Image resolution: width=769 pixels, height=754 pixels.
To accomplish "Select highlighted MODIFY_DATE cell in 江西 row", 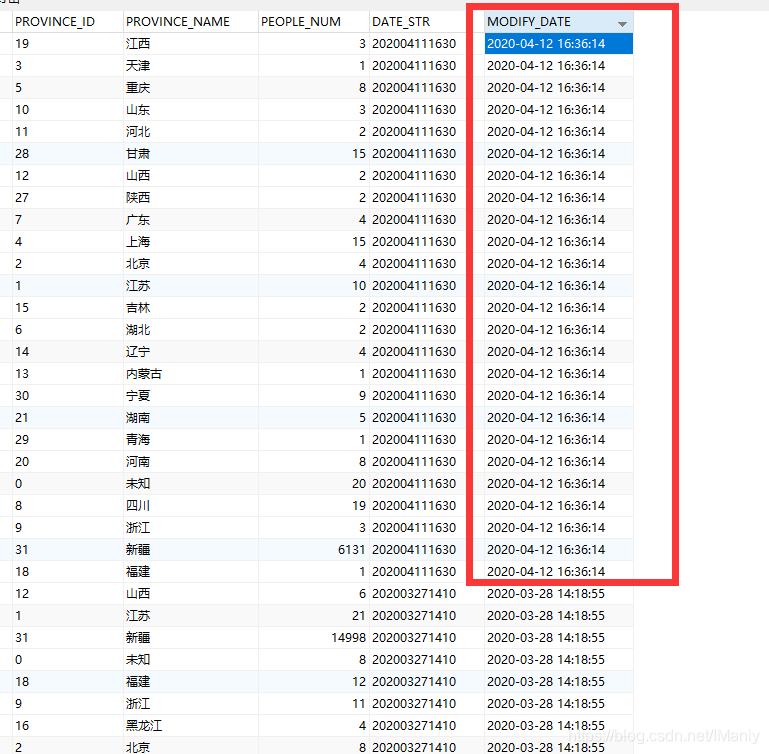I will (559, 44).
